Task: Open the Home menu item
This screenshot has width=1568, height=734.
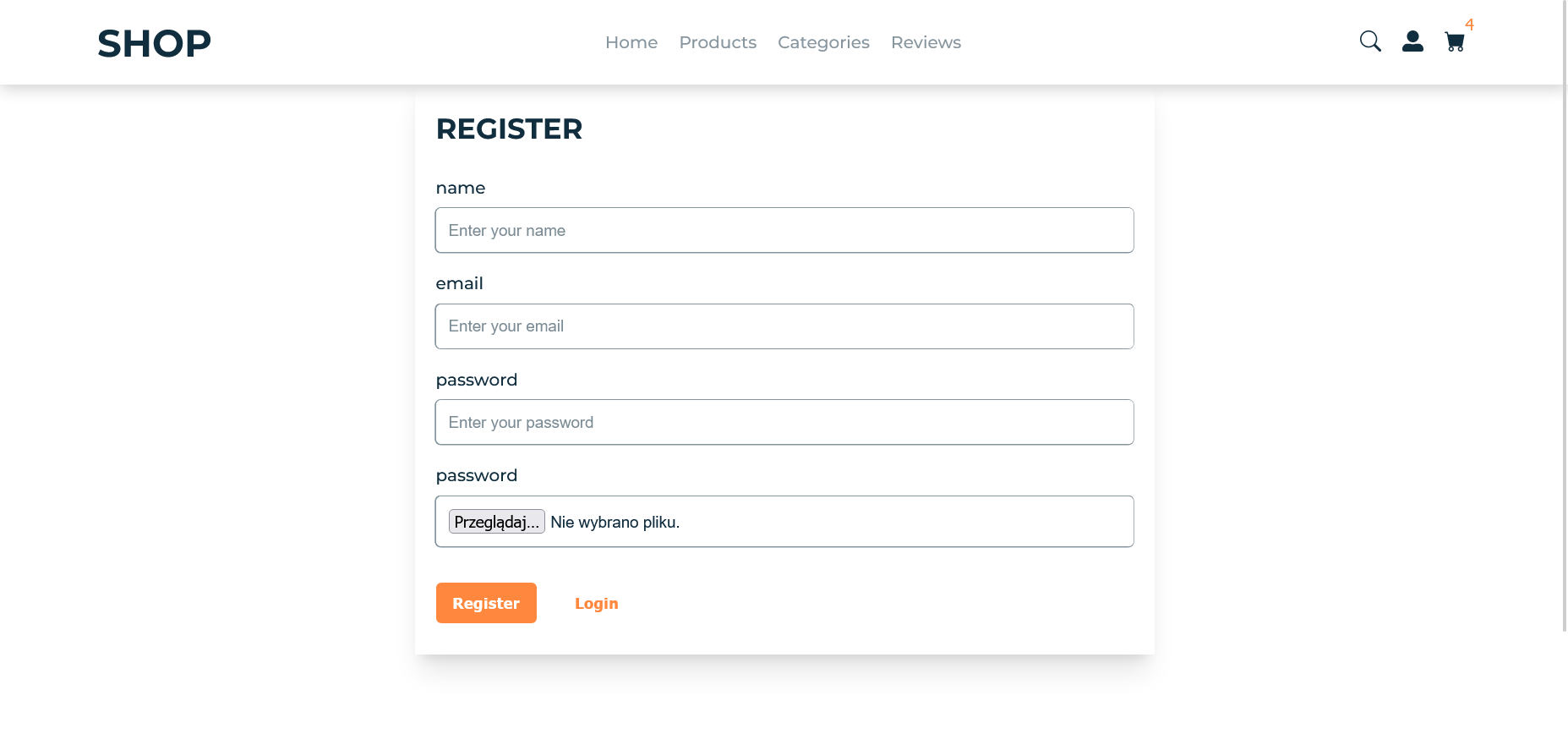Action: click(631, 41)
